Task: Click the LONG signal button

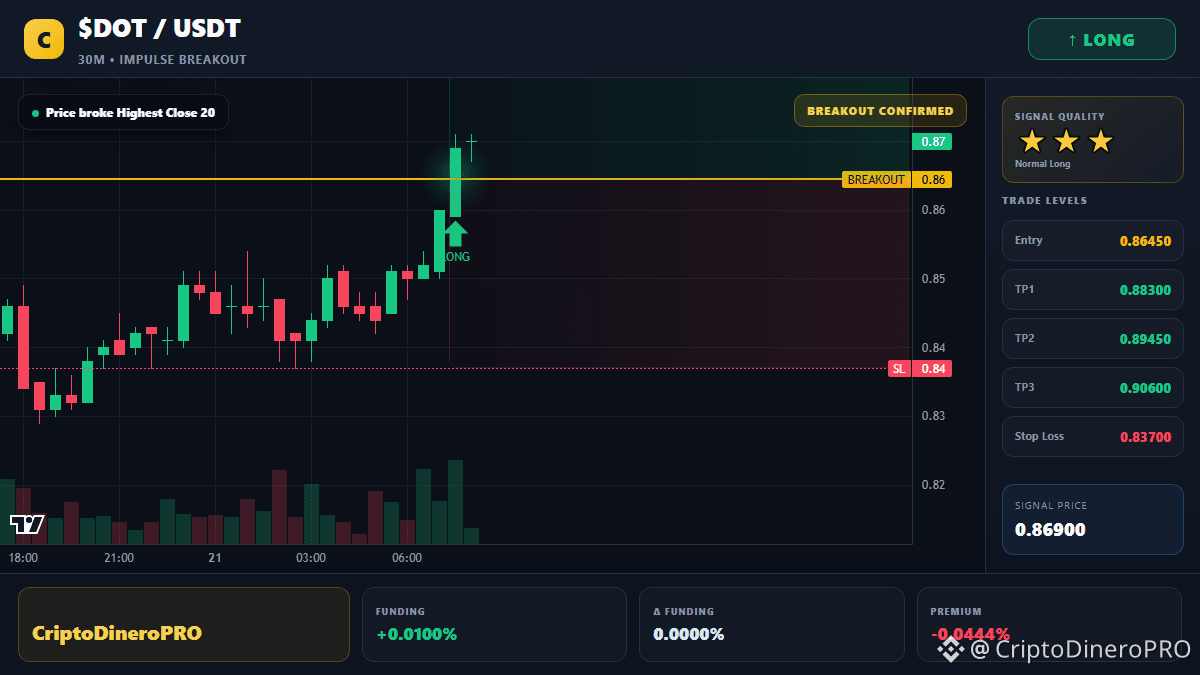Action: pos(1101,40)
